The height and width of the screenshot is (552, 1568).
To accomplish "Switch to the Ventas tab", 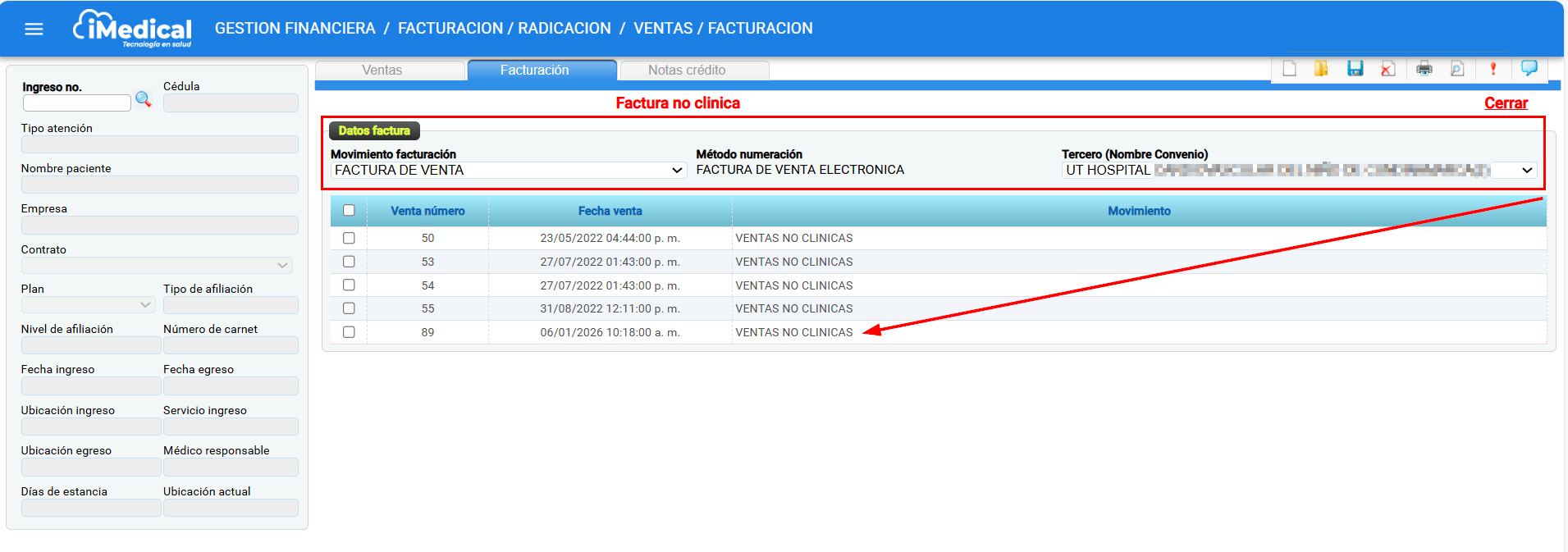I will (x=382, y=71).
